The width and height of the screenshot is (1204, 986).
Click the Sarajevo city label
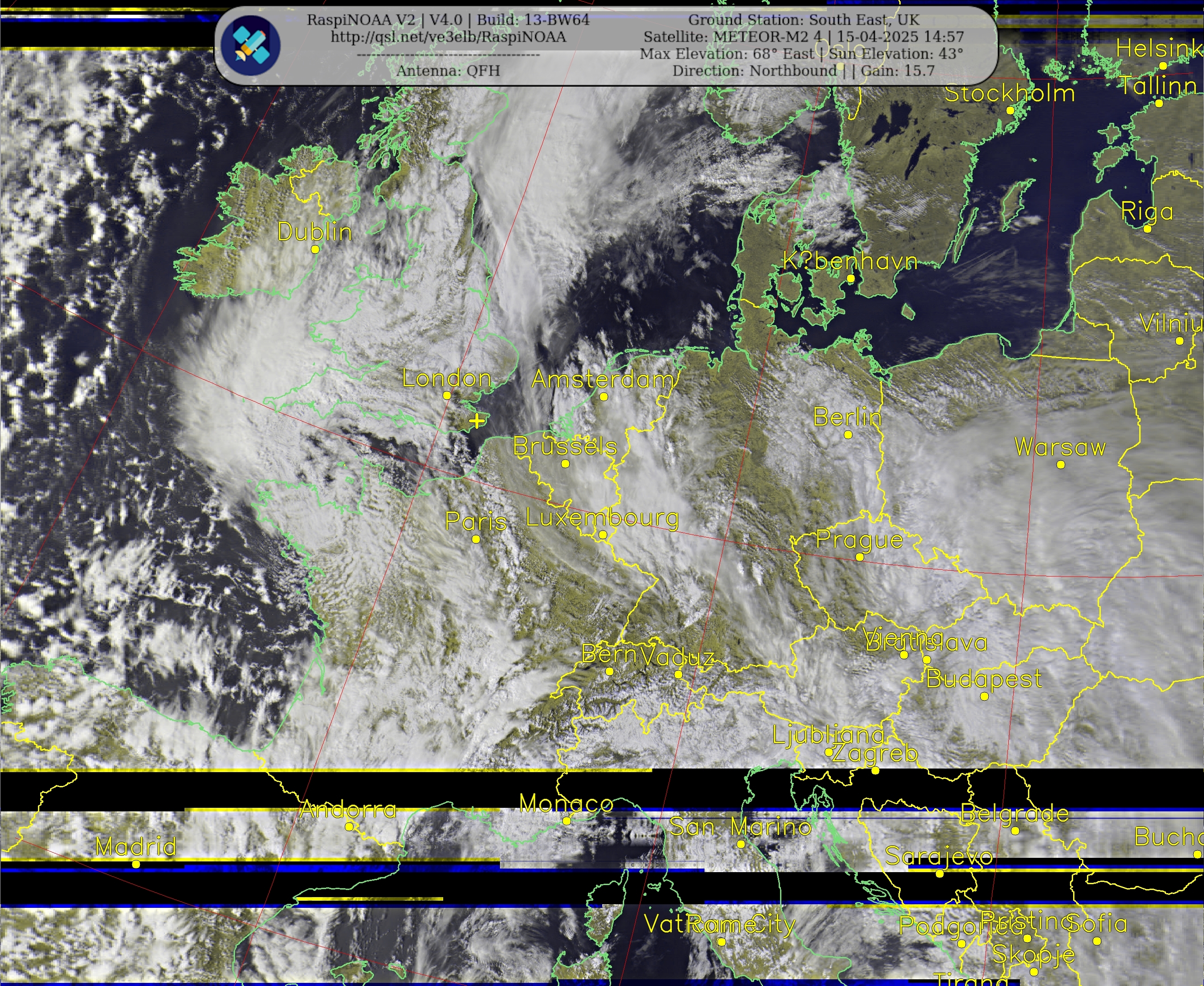939,856
